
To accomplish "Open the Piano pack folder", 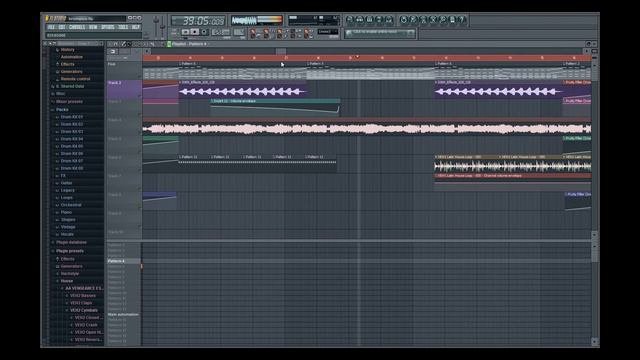I will point(66,213).
